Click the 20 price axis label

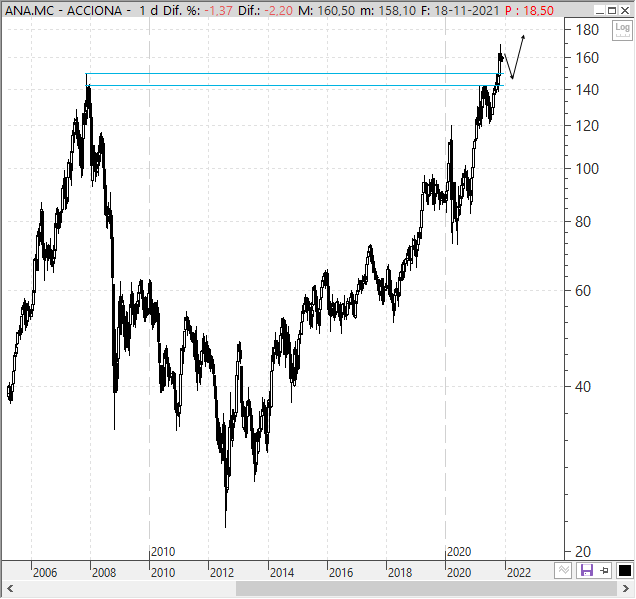pyautogui.click(x=583, y=552)
